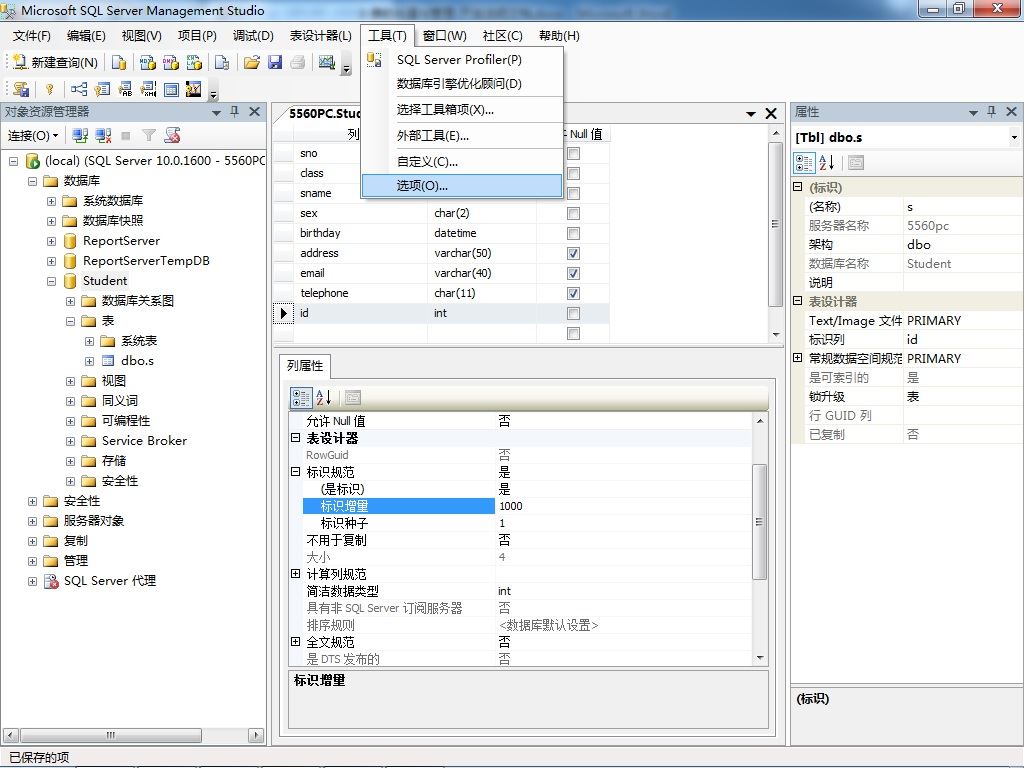Click the Set Primary Key icon

pyautogui.click(x=50, y=89)
